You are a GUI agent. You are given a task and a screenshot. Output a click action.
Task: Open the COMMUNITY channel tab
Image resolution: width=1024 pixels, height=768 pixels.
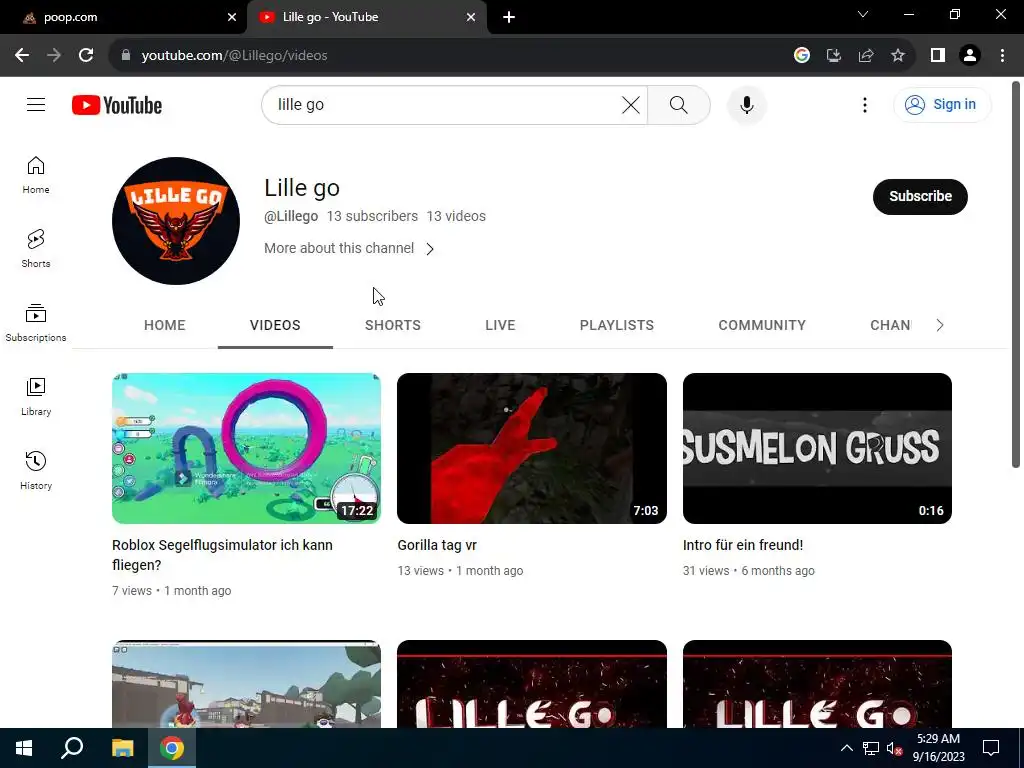pos(762,325)
